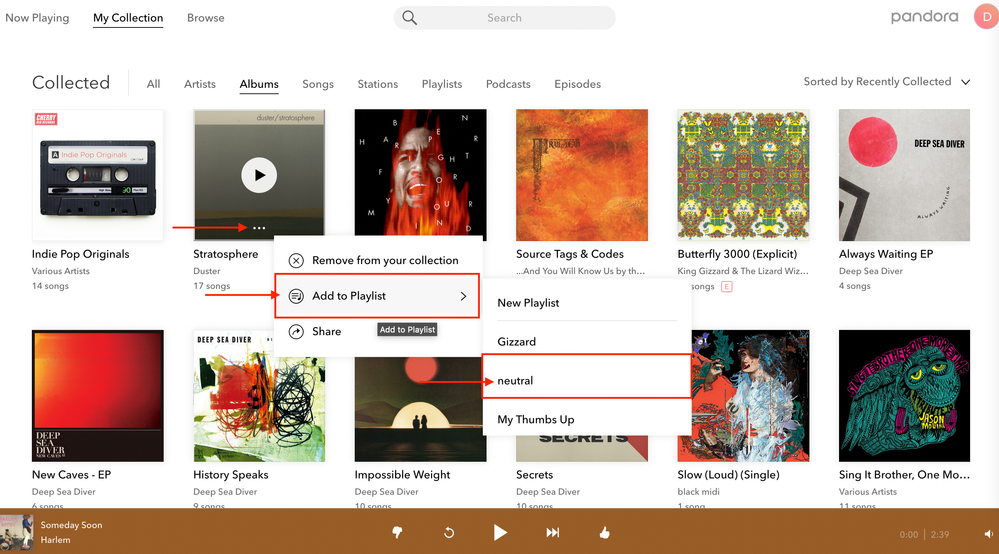Choose Share from the context menu
999x554 pixels.
pos(326,331)
